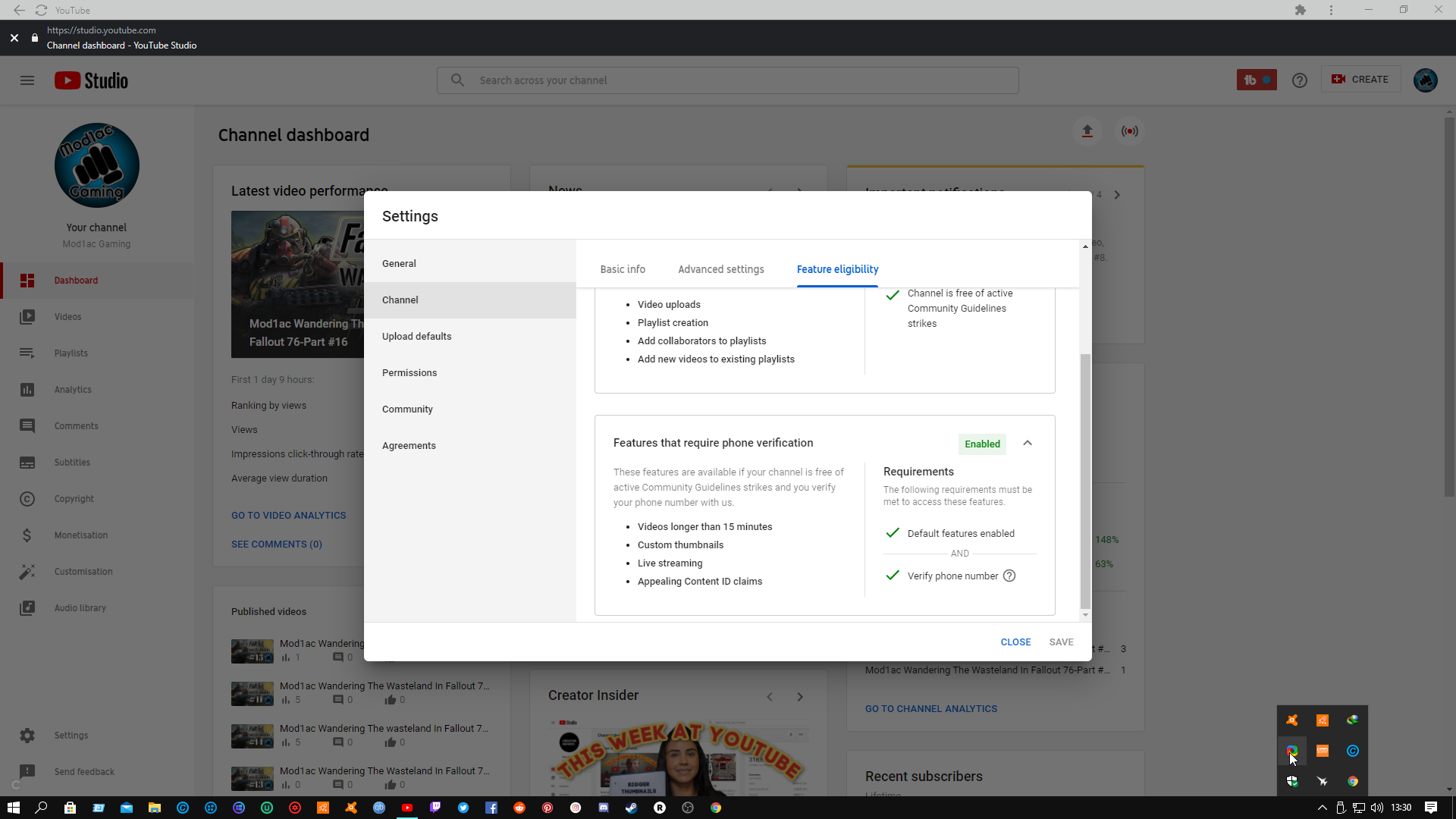This screenshot has height=819, width=1456.
Task: Select General in Settings menu
Action: (x=470, y=264)
